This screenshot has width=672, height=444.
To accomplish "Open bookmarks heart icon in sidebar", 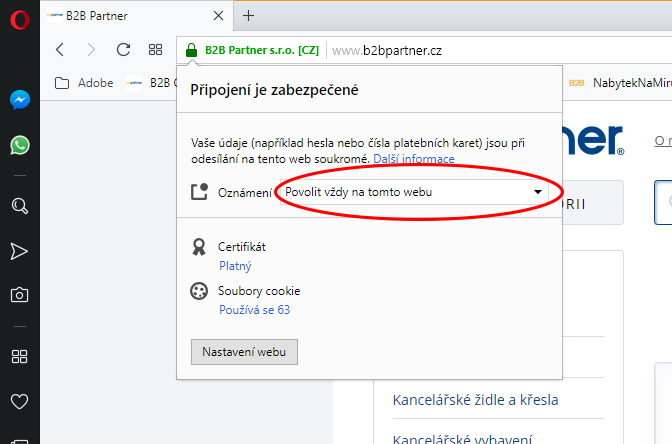I will [x=19, y=402].
